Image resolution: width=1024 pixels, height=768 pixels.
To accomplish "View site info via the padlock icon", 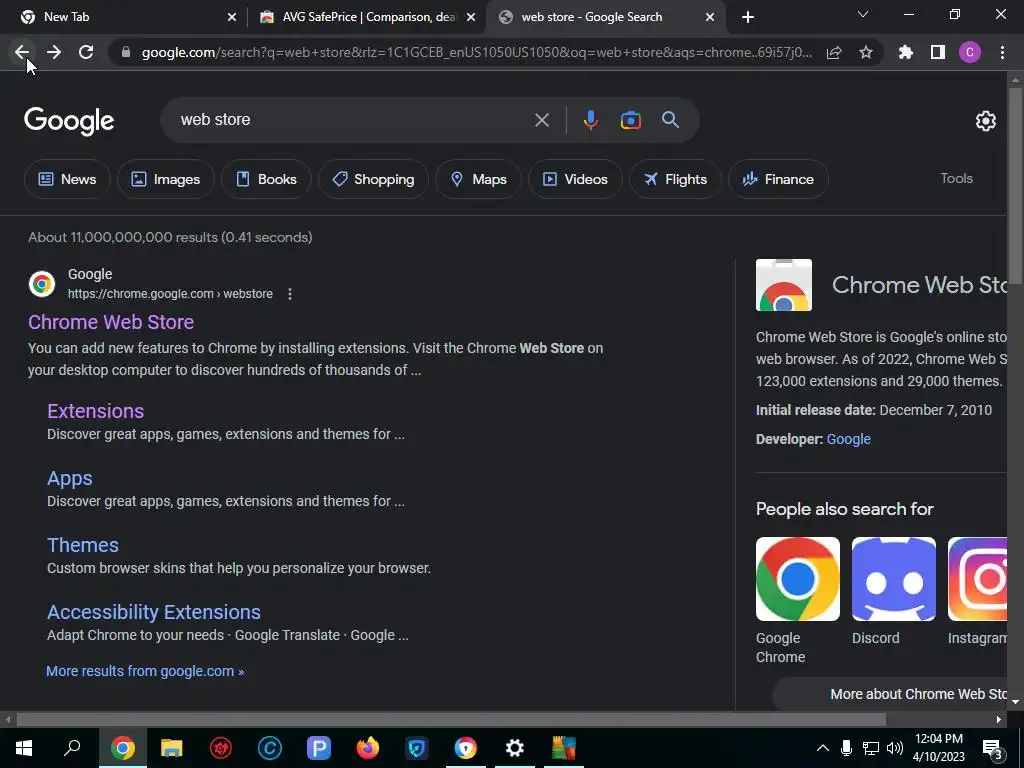I will click(126, 52).
